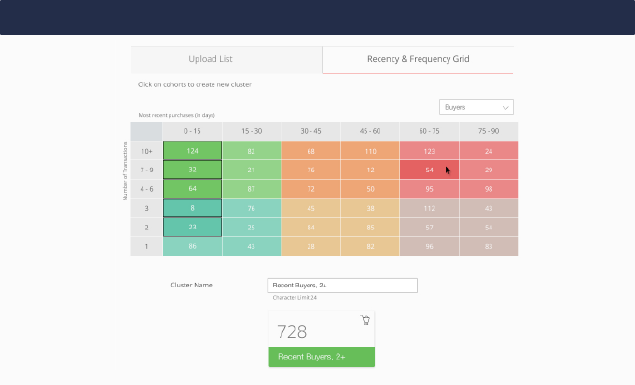This screenshot has width=635, height=385.
Task: Click the 10+ transactions row header
Action: coord(147,151)
